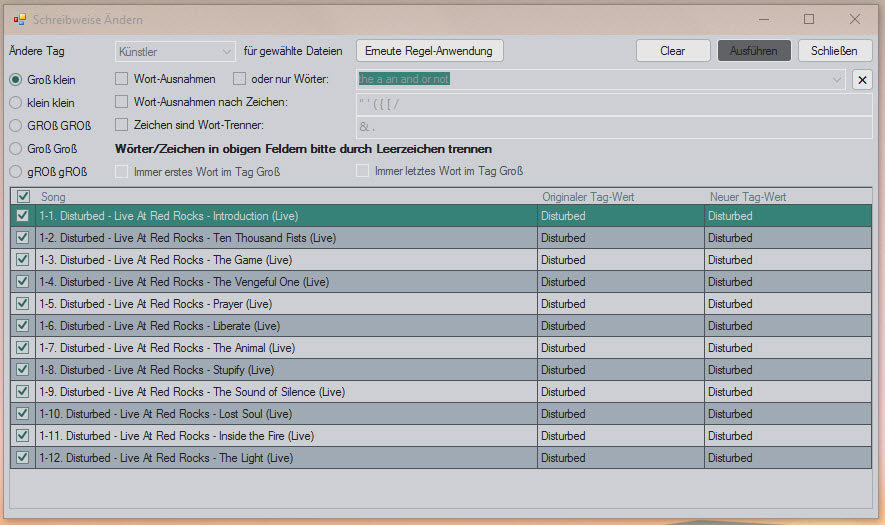Close the Schreibweise Ändern window
The image size is (885, 525).
pos(855,19)
